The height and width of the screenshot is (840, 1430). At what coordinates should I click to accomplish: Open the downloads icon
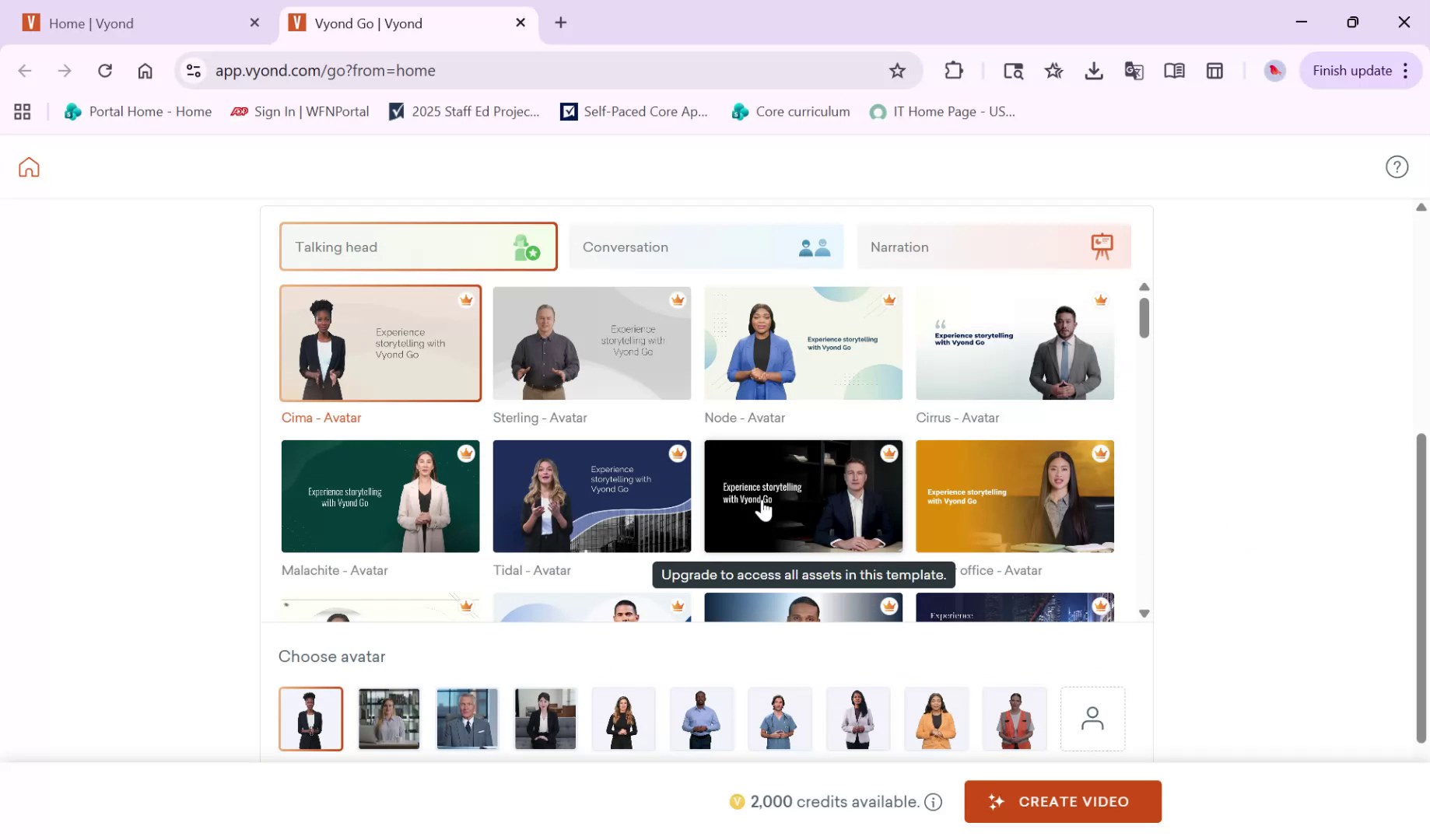[1094, 70]
